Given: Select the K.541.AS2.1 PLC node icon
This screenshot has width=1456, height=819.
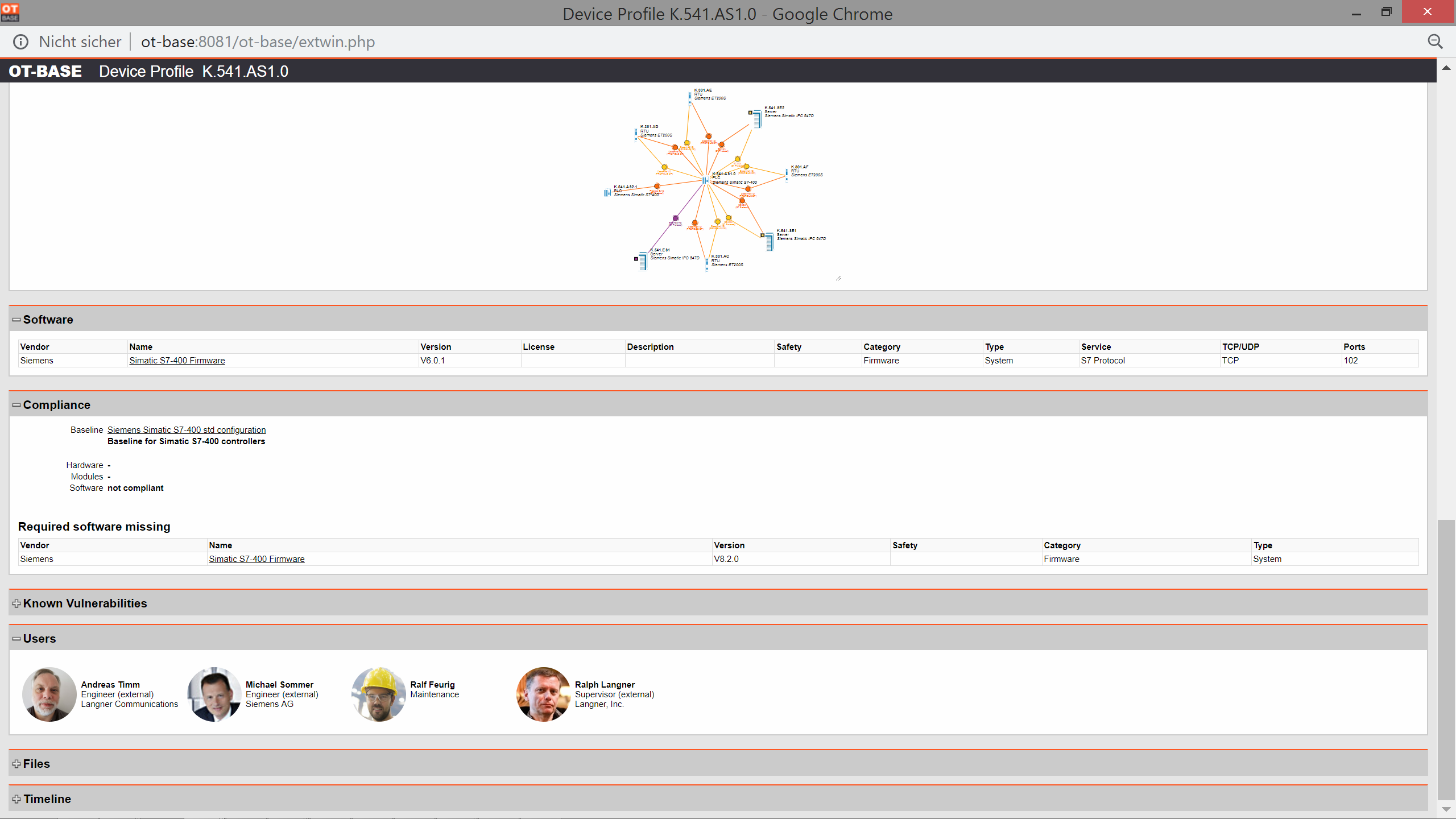Looking at the screenshot, I should tap(607, 193).
